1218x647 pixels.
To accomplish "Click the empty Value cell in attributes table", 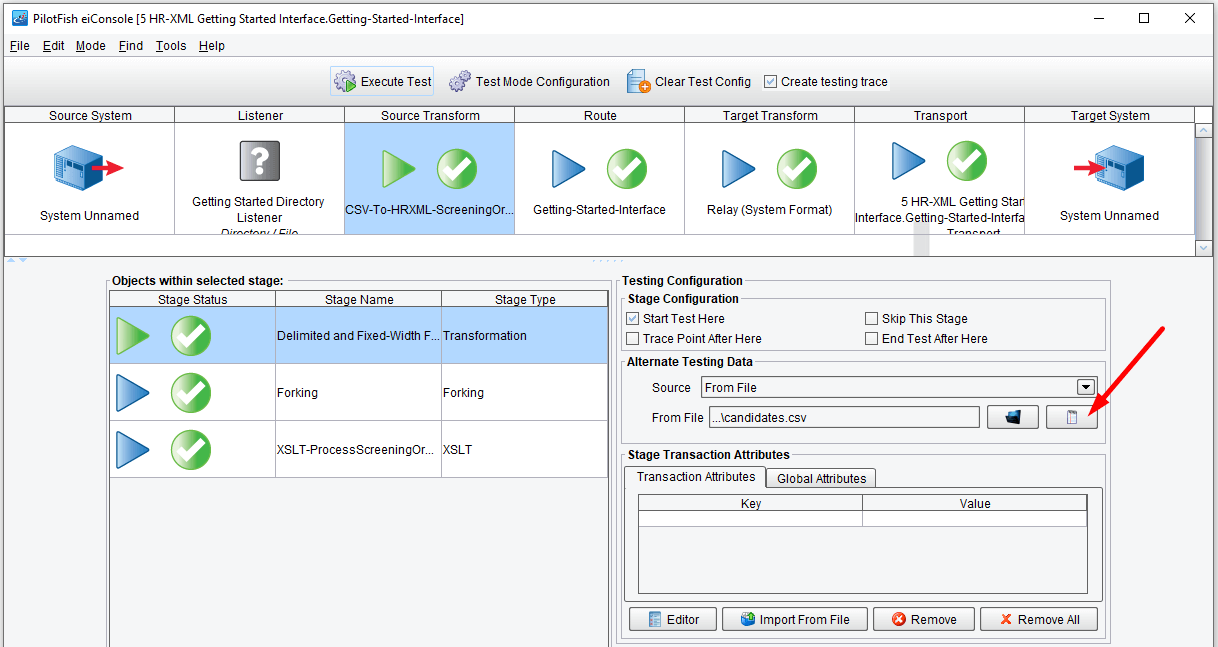I will pyautogui.click(x=975, y=519).
